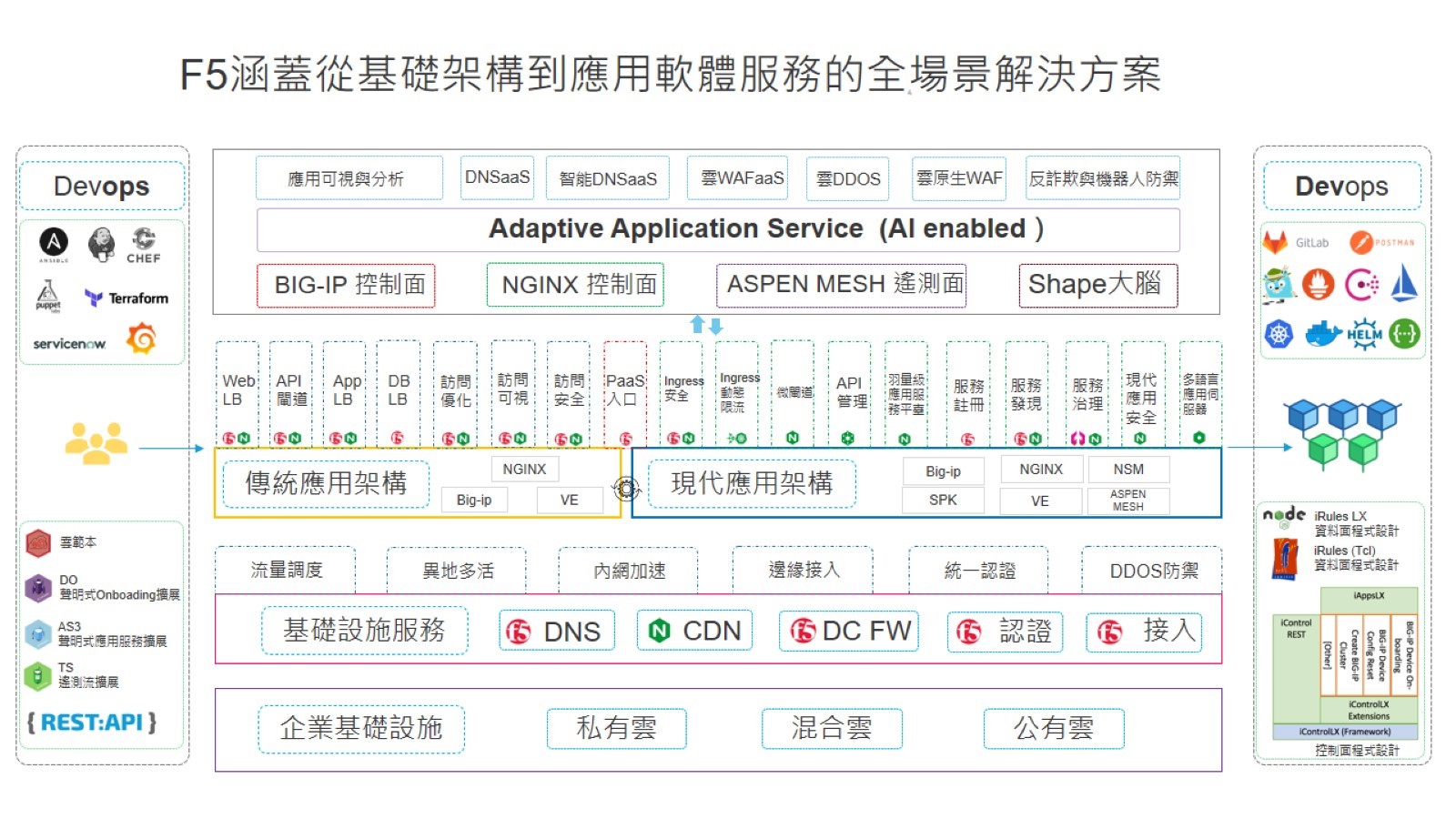Click the iRules (Tcl) feather icon
Image resolution: width=1456 pixels, height=819 pixels.
(x=1284, y=558)
